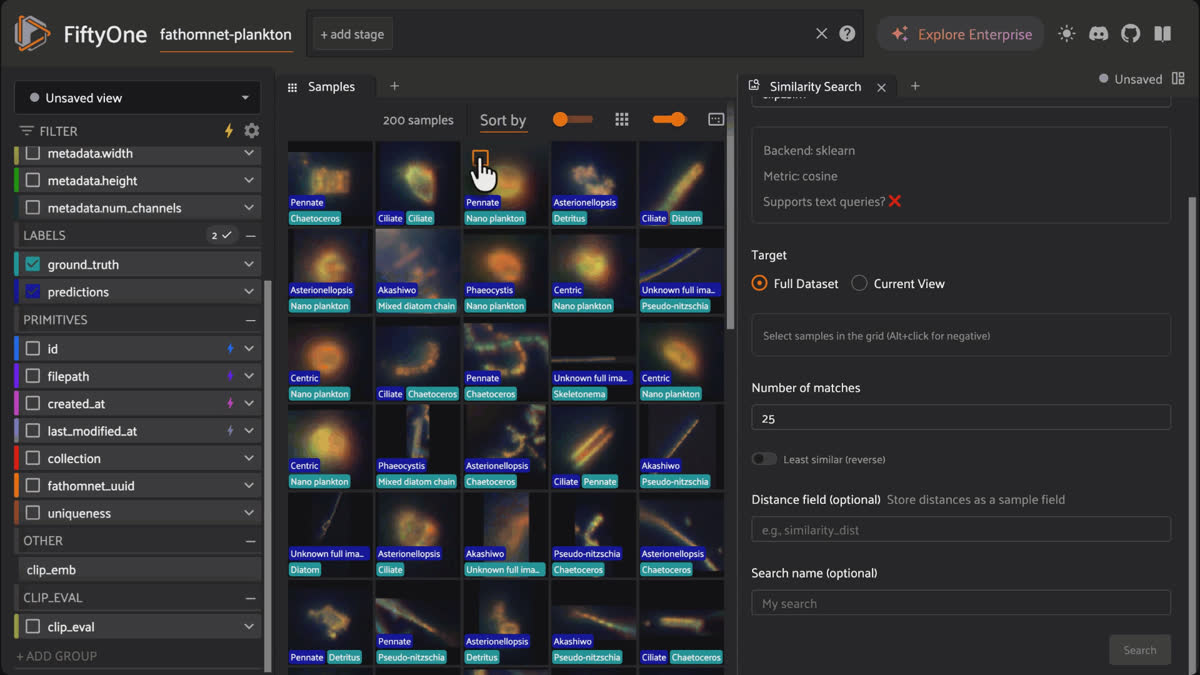Enable the metadata.width checkbox
The height and width of the screenshot is (675, 1200).
33,154
